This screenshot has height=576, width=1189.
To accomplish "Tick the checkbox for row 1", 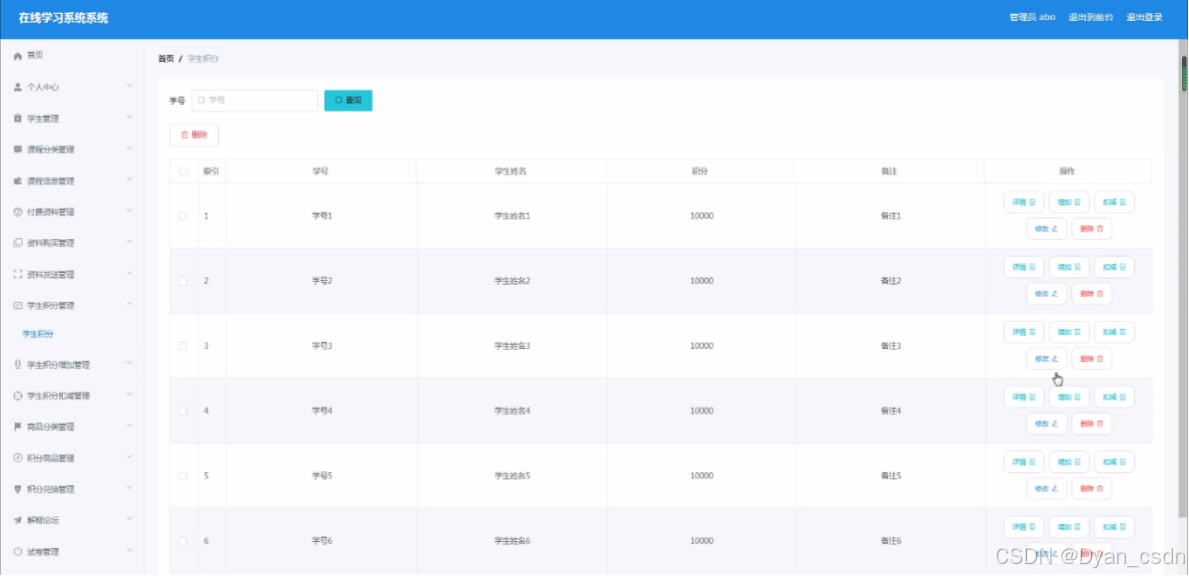I will point(183,216).
